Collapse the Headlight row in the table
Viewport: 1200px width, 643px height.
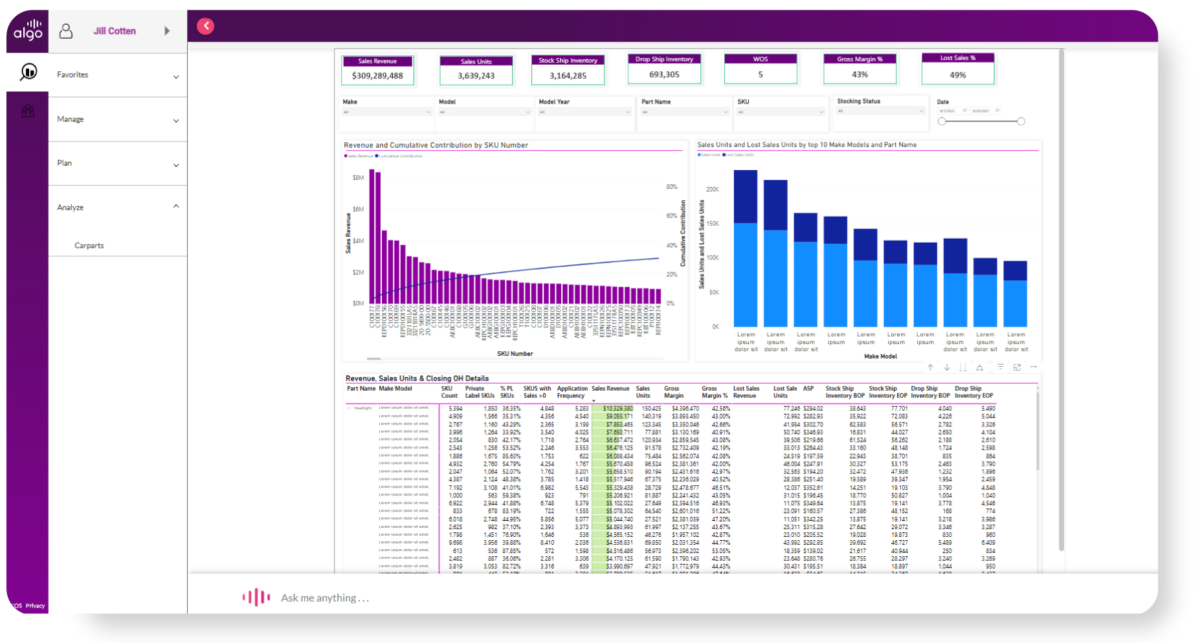[349, 410]
